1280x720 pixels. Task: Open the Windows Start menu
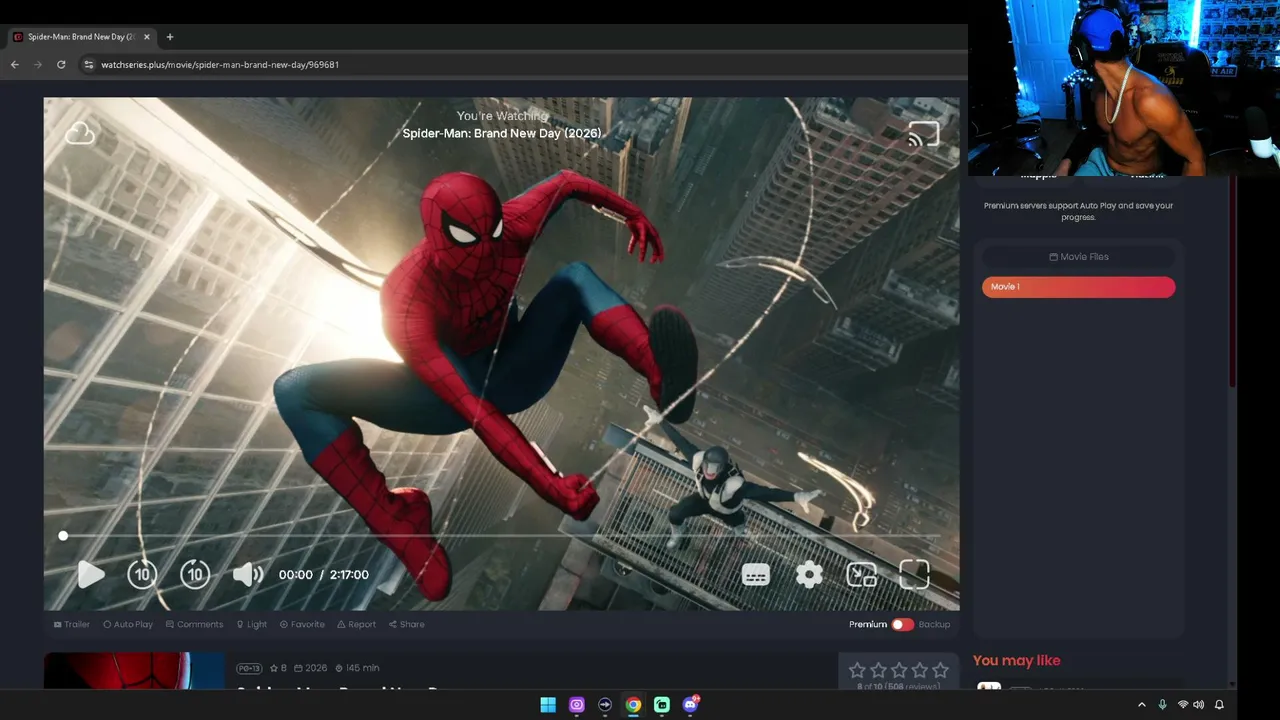point(548,705)
